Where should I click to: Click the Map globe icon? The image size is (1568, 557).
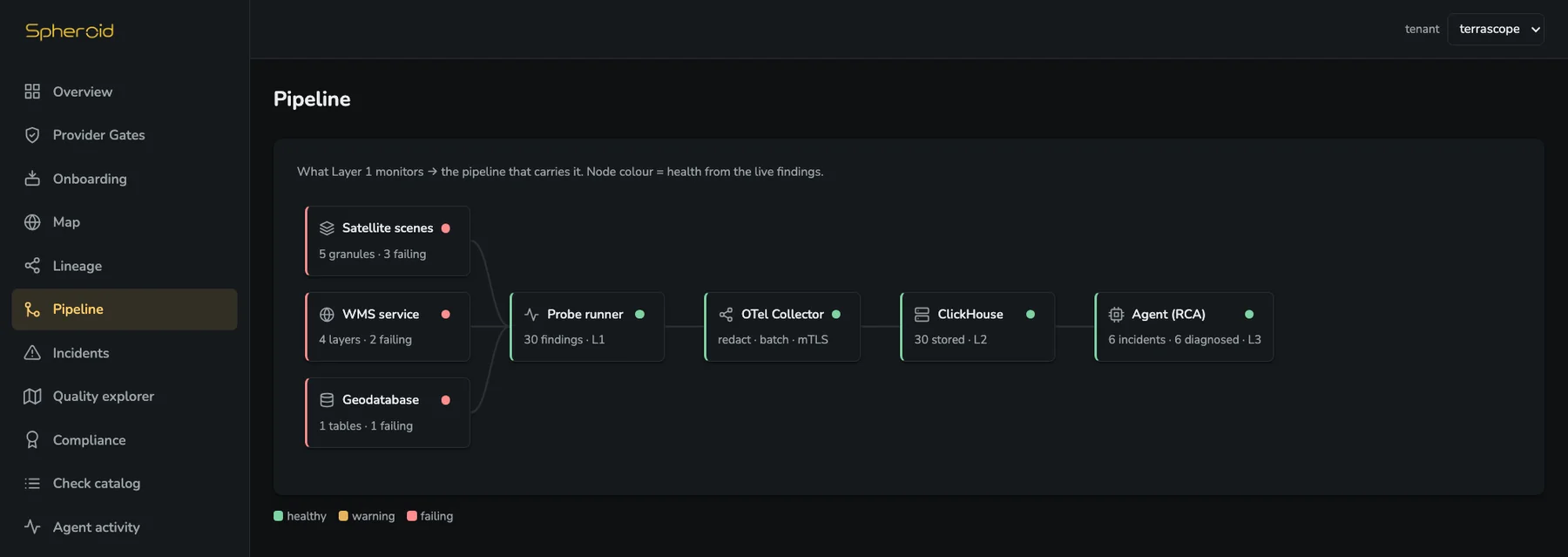32,222
